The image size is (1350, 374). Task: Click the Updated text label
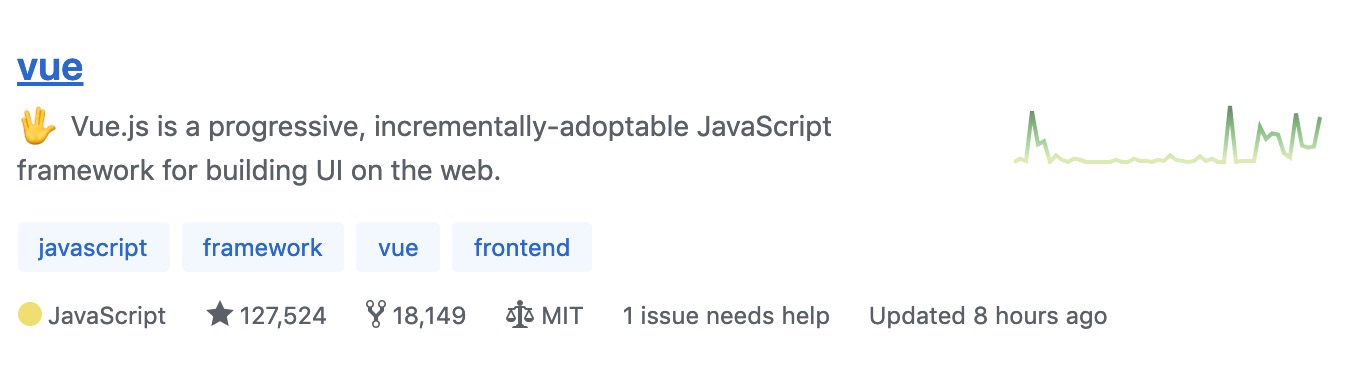coord(917,316)
